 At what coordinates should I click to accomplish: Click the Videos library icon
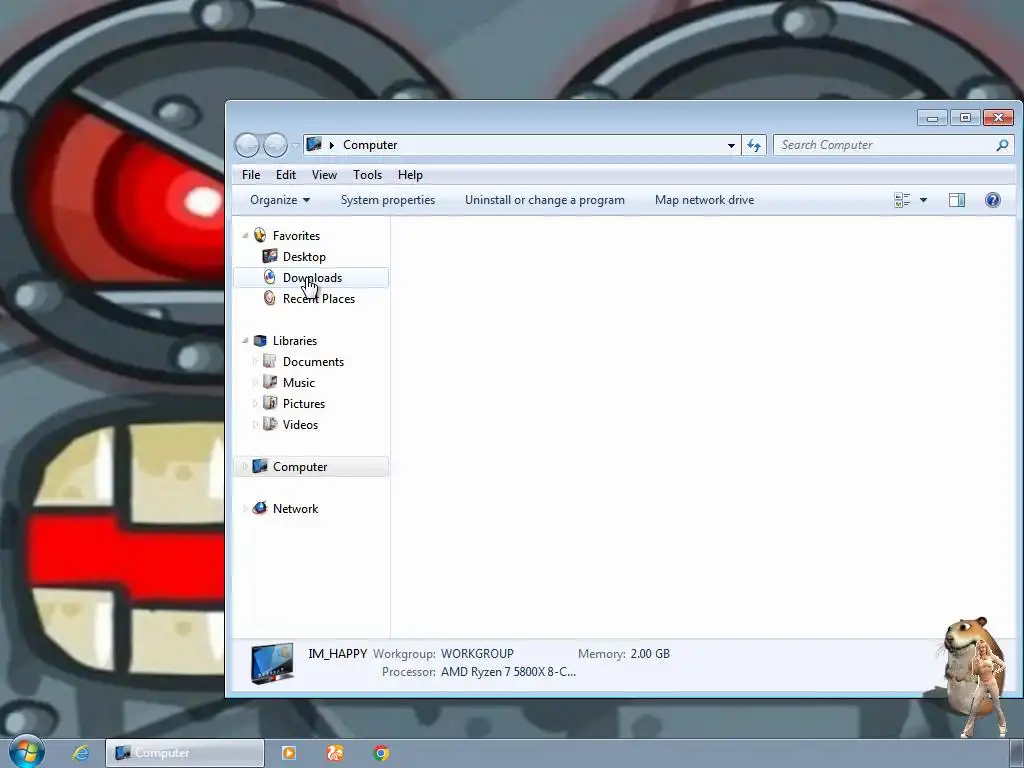point(270,424)
